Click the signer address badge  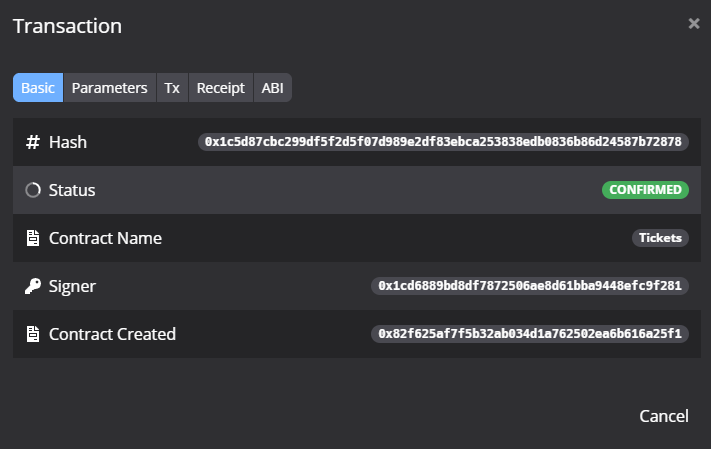529,286
